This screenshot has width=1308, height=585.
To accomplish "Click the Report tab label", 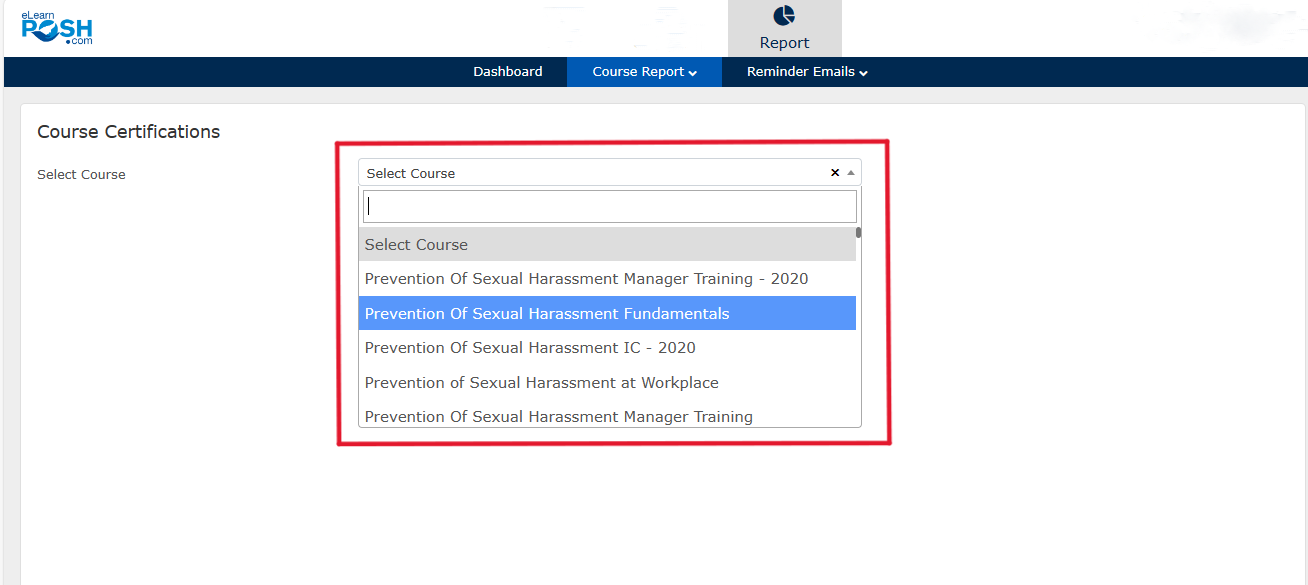I will coord(784,43).
